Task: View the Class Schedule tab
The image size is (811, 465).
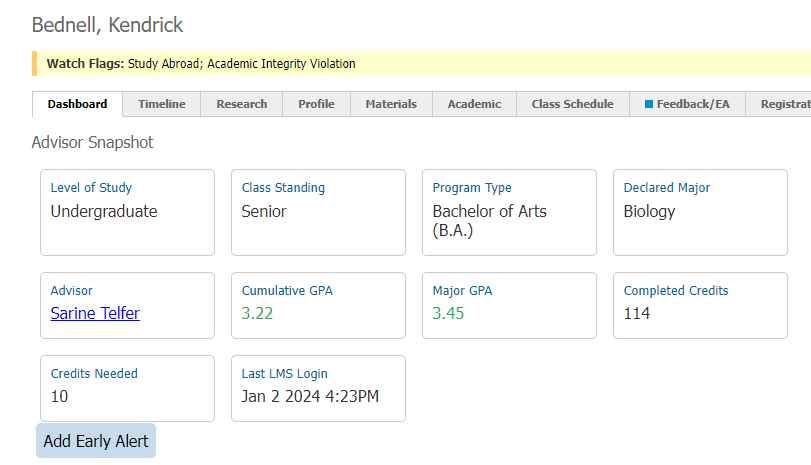Action: click(x=573, y=104)
